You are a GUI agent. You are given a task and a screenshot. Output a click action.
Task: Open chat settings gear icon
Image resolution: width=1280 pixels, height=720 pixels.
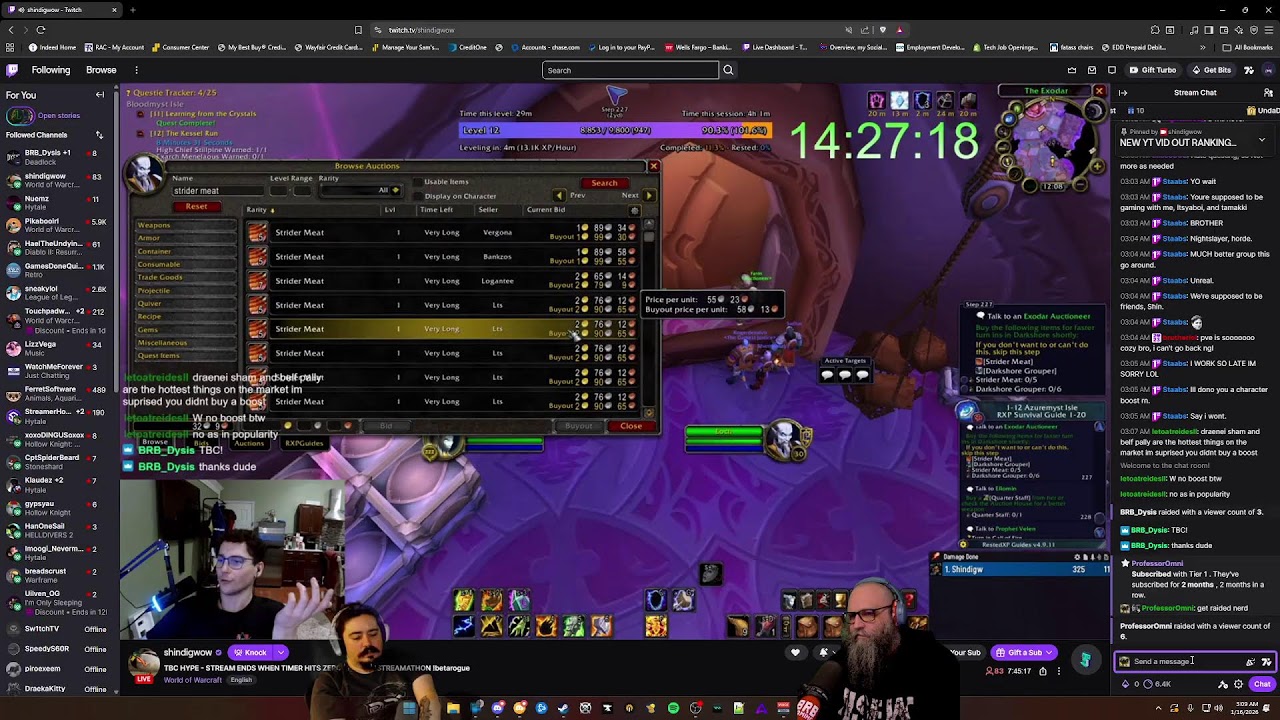[1239, 684]
